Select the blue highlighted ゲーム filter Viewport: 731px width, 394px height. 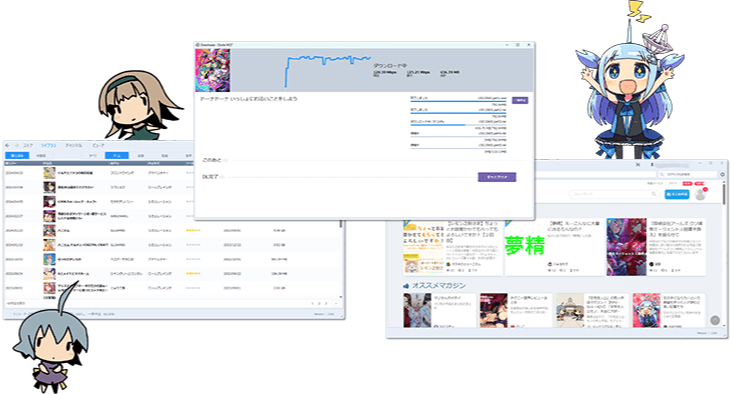tap(117, 155)
